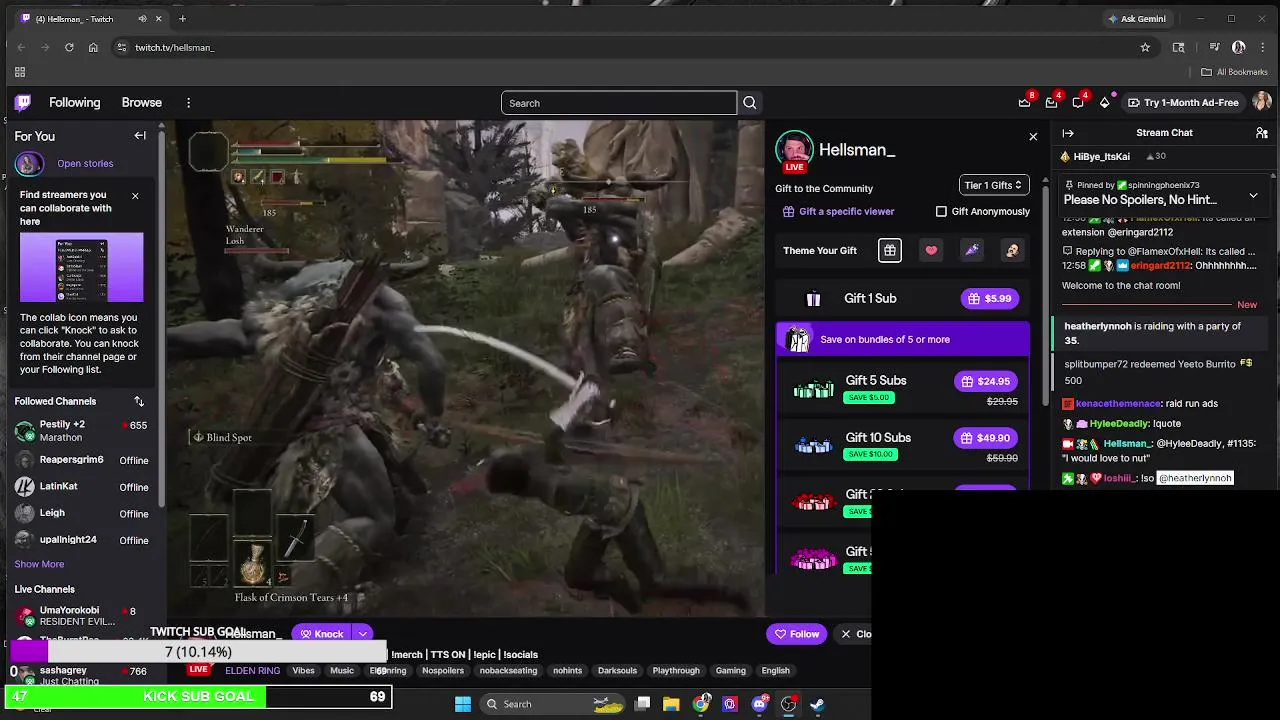Sort Followed Channels with arrows icon

(x=139, y=401)
